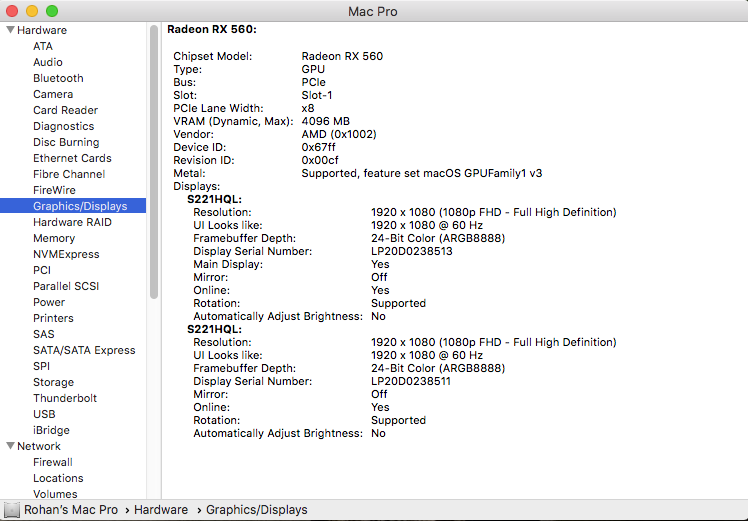
Task: Select iBridge in the sidebar
Action: pyautogui.click(x=52, y=430)
